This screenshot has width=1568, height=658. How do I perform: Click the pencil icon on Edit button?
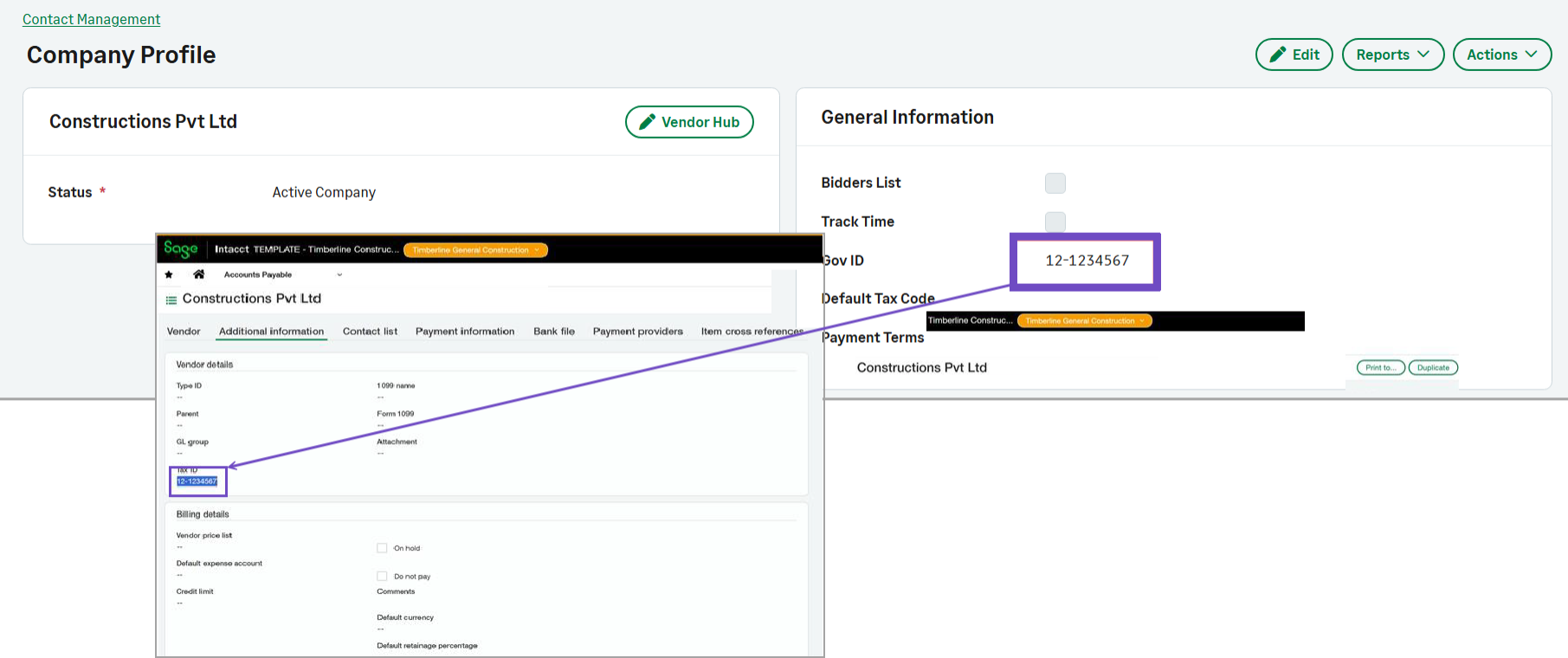[1277, 55]
